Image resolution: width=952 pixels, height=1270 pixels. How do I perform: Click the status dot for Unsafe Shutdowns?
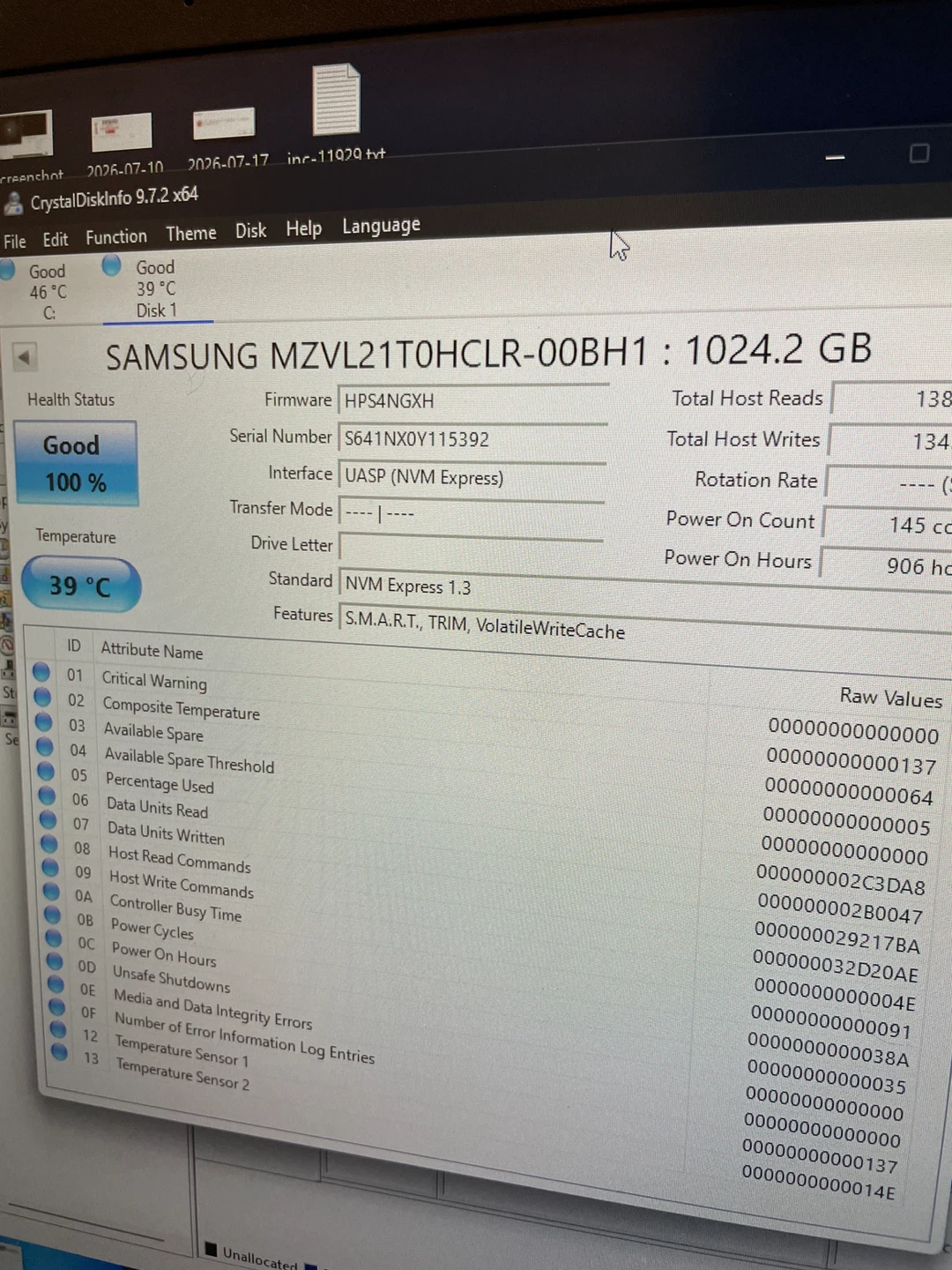(x=55, y=960)
